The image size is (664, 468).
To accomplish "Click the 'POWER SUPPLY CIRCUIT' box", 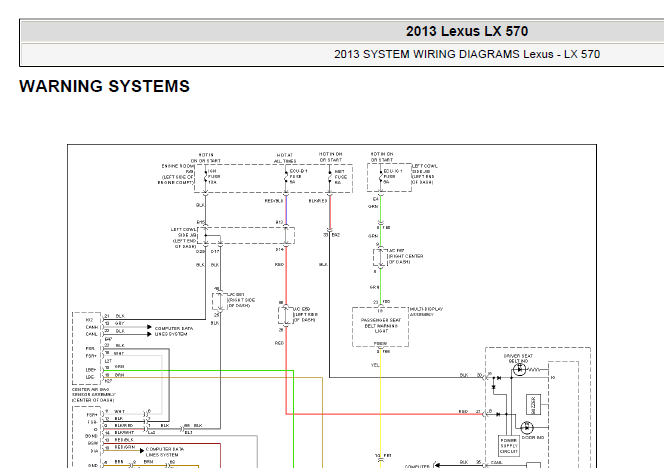I will pos(509,446).
